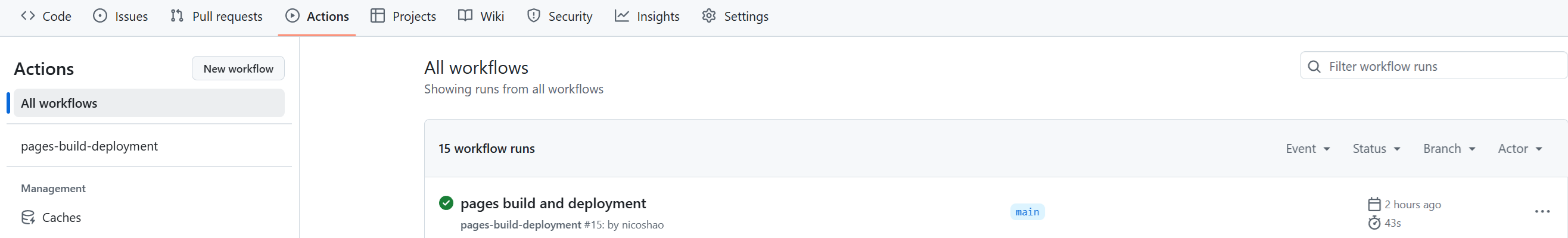Click the Projects table icon
Viewport: 1568px width, 238px height.
click(377, 16)
